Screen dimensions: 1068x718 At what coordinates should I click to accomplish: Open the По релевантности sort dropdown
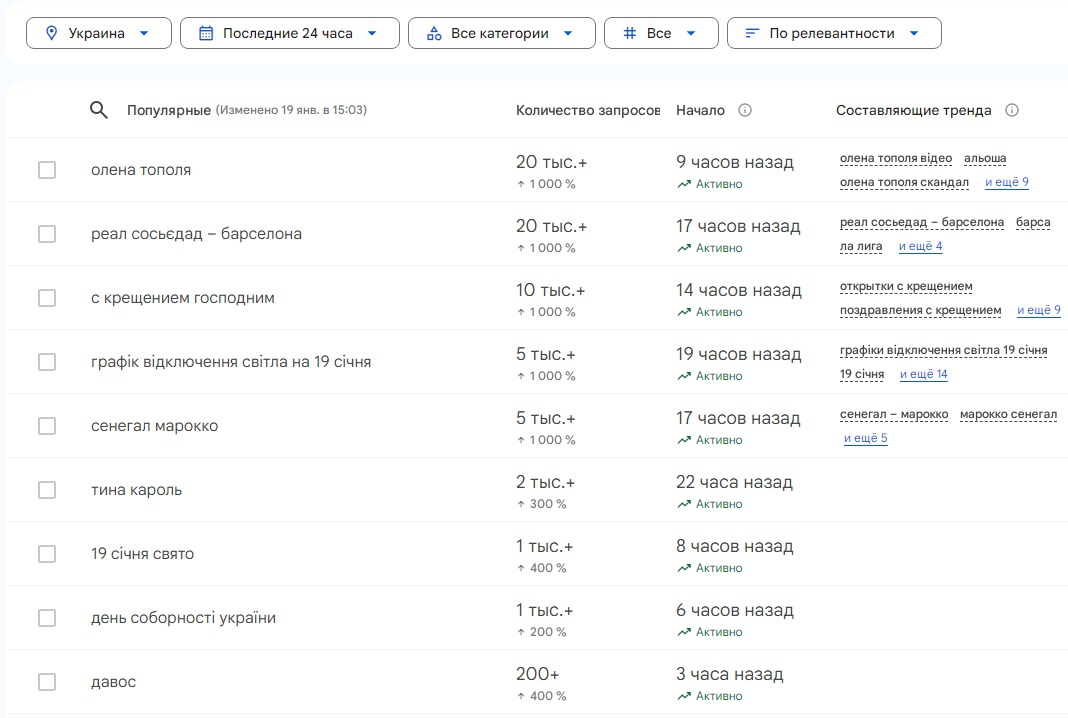tap(914, 33)
